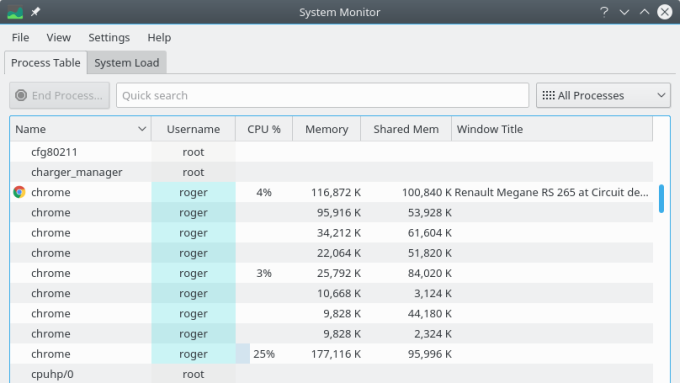
Task: Select the charger_manager process
Action: tap(331, 172)
